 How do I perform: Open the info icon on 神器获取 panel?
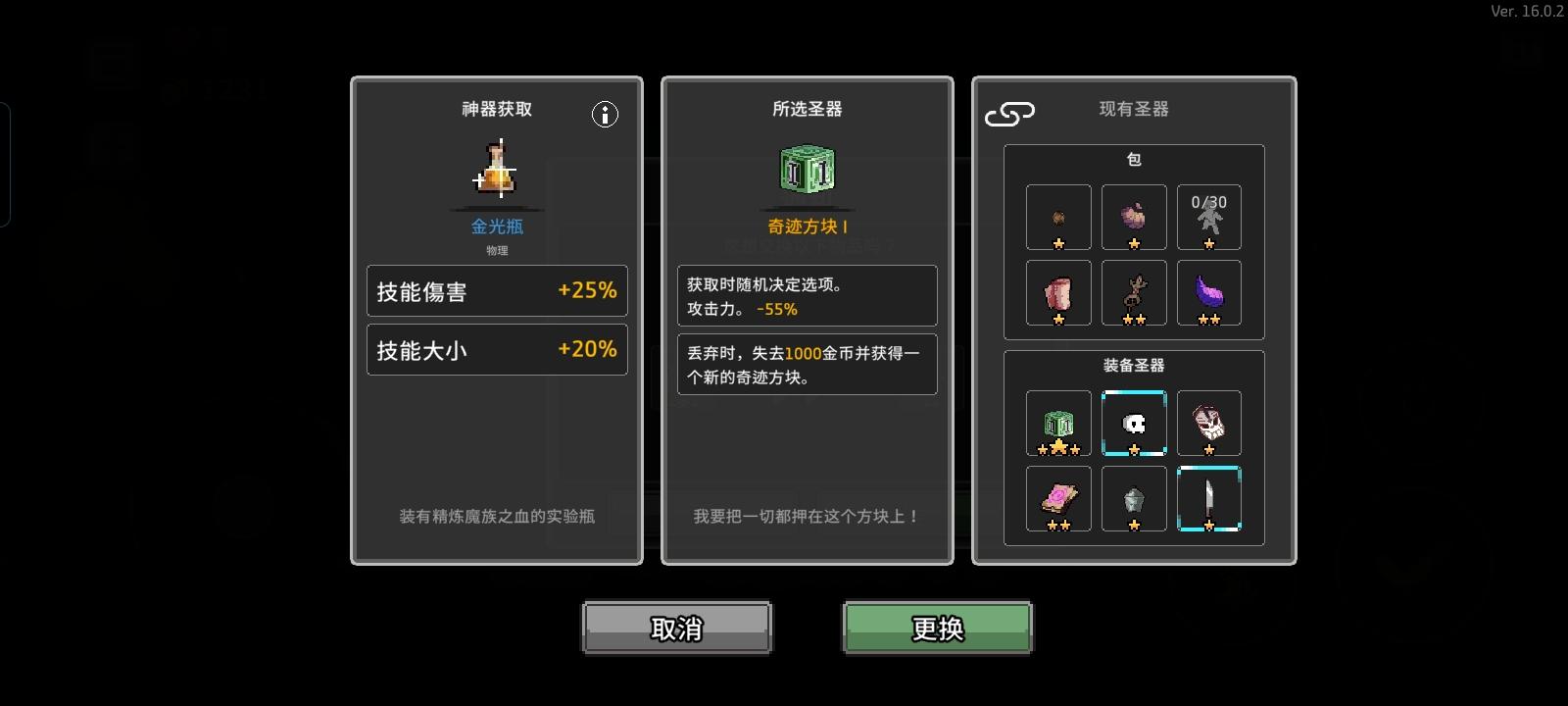[605, 115]
